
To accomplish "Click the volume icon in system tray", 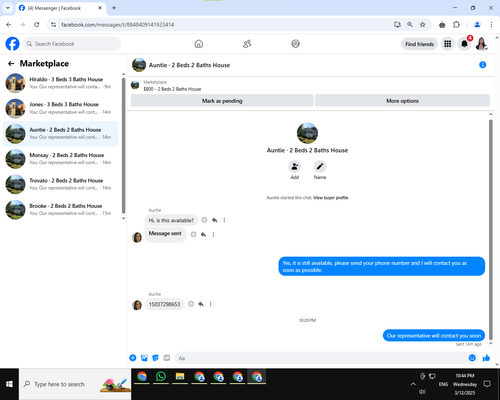I will click(422, 392).
